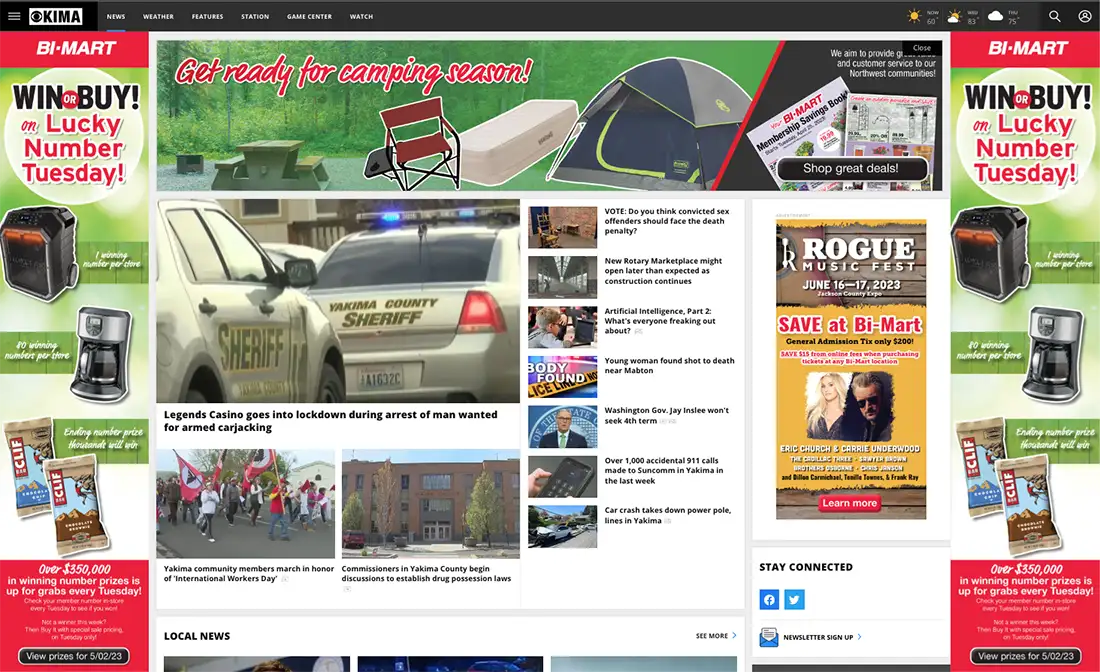This screenshot has width=1100, height=672.
Task: Open Artificial Intelligence story thumbnail
Action: point(563,327)
